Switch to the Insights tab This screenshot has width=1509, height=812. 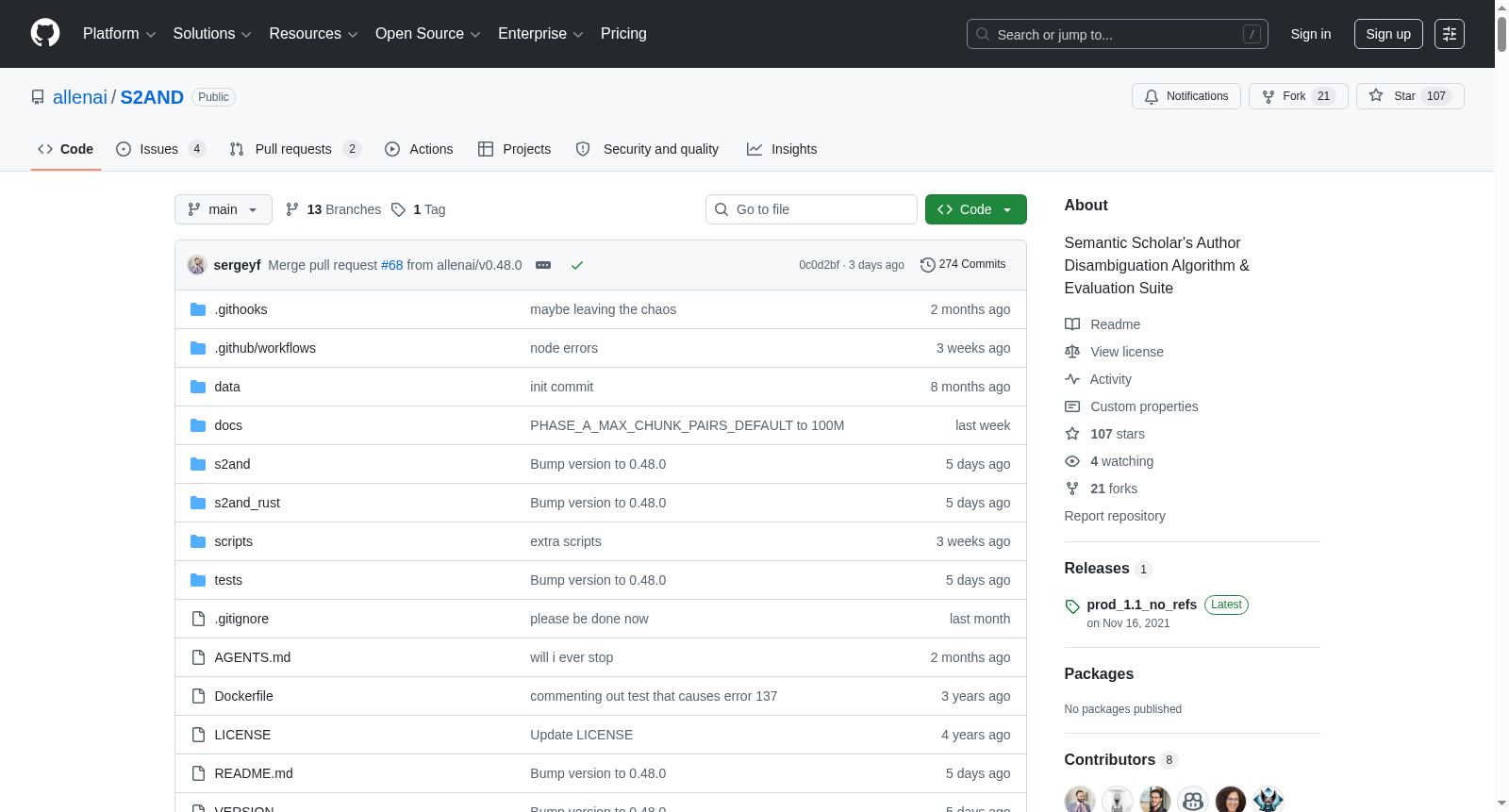(782, 149)
